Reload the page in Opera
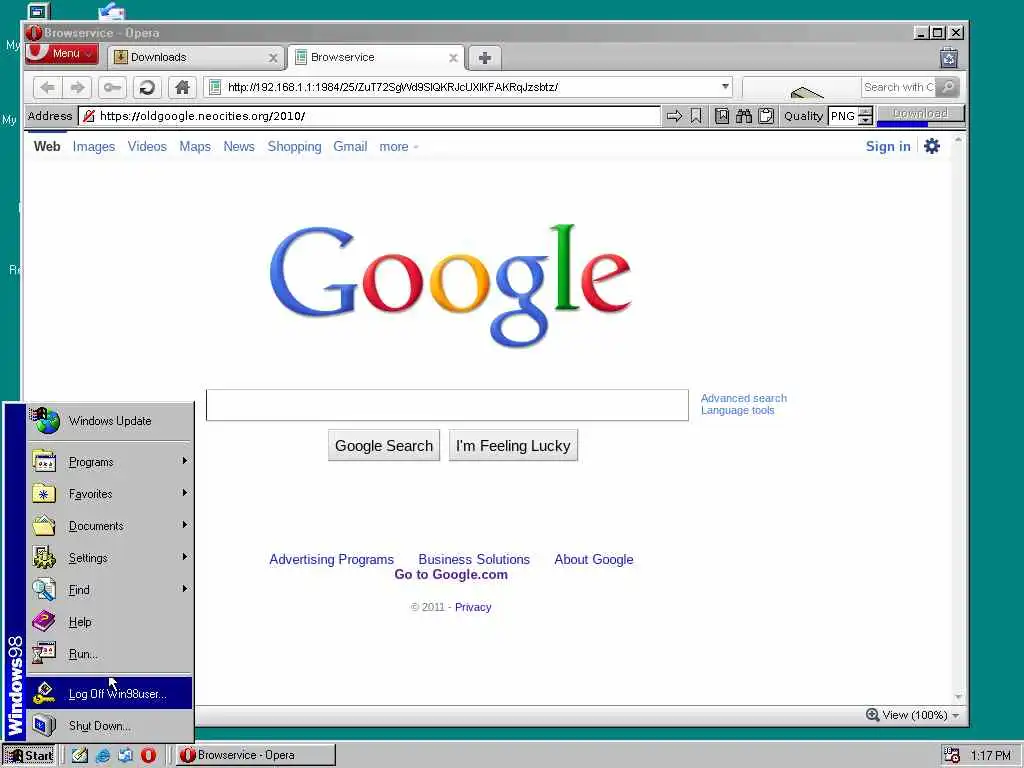The height and width of the screenshot is (768, 1024). click(147, 87)
